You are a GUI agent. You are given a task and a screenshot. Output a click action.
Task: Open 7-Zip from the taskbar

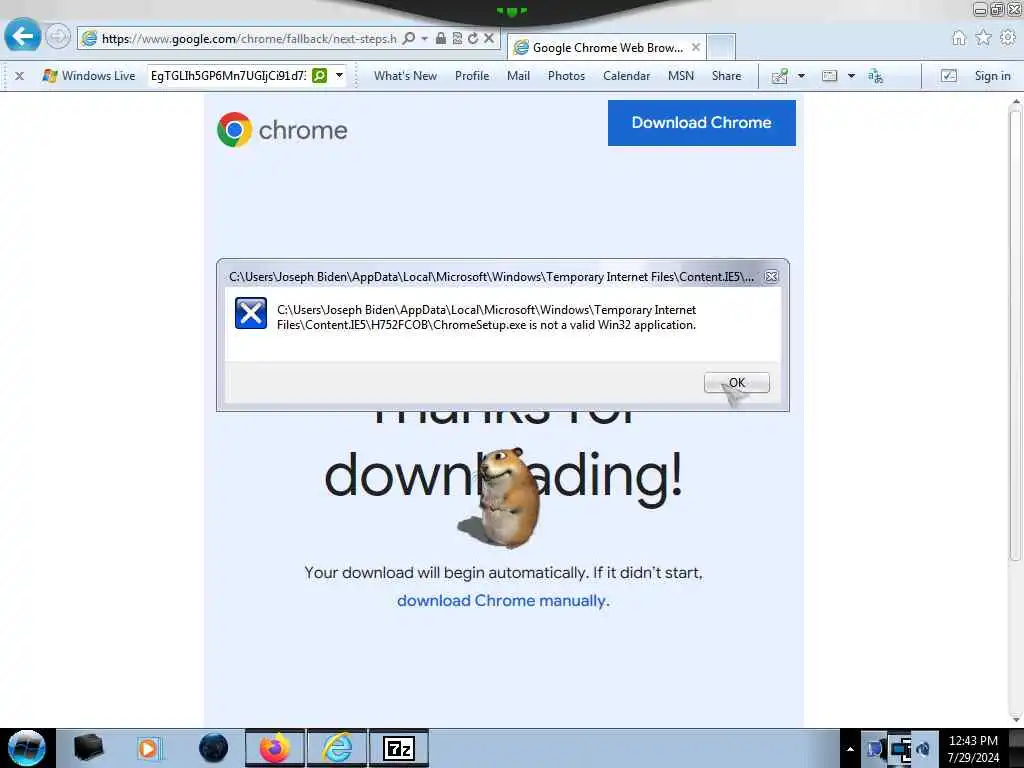(x=399, y=748)
